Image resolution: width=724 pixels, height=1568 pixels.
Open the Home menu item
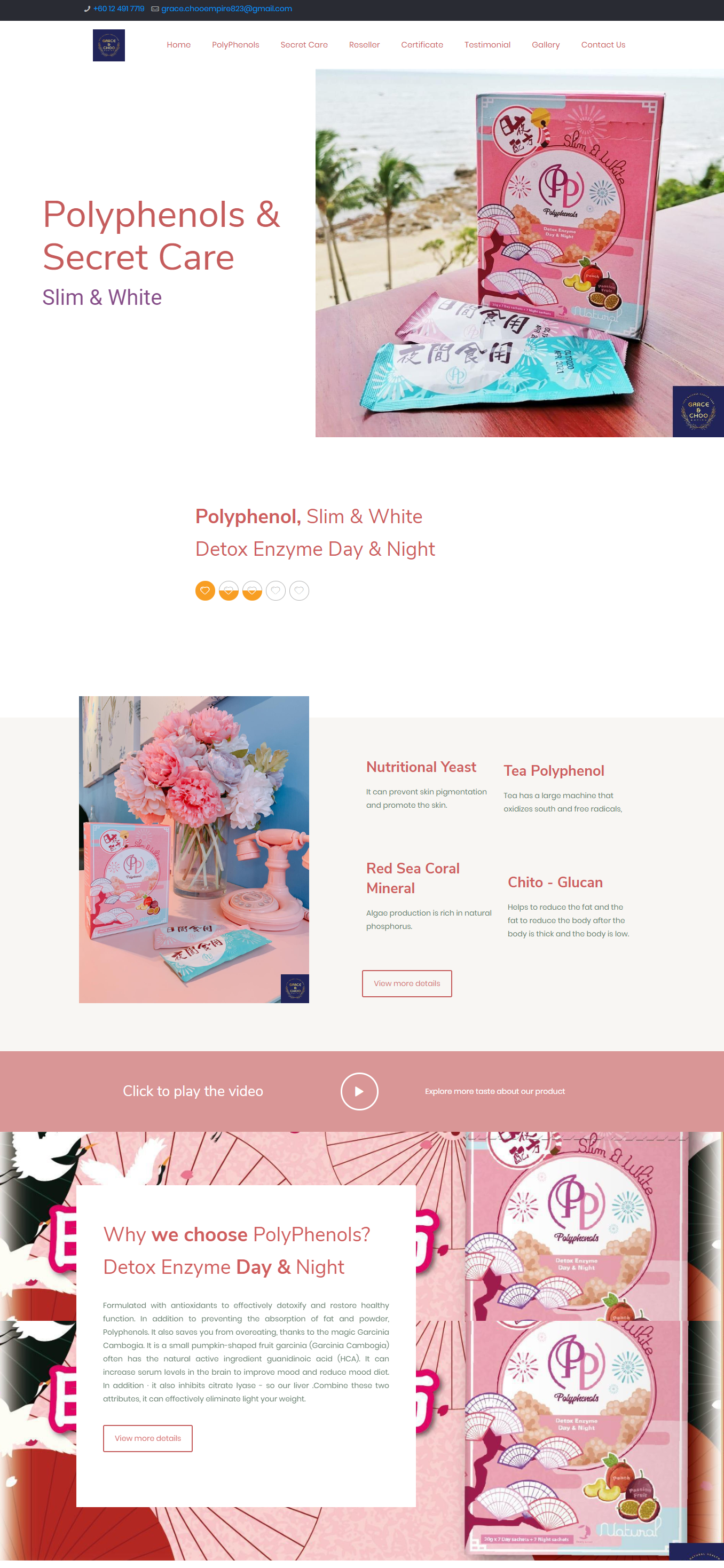[x=178, y=44]
